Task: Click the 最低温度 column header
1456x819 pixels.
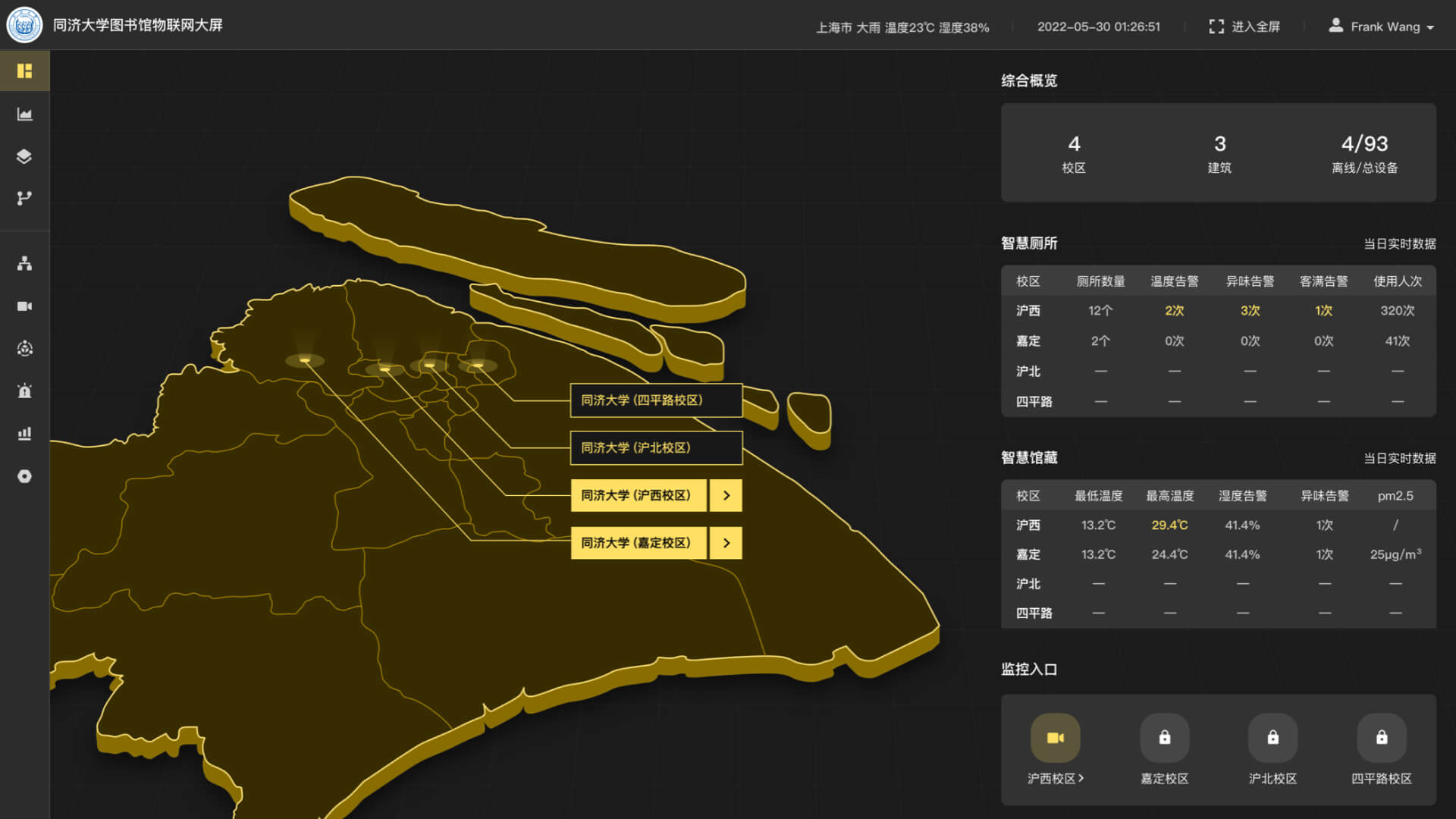Action: [1099, 496]
